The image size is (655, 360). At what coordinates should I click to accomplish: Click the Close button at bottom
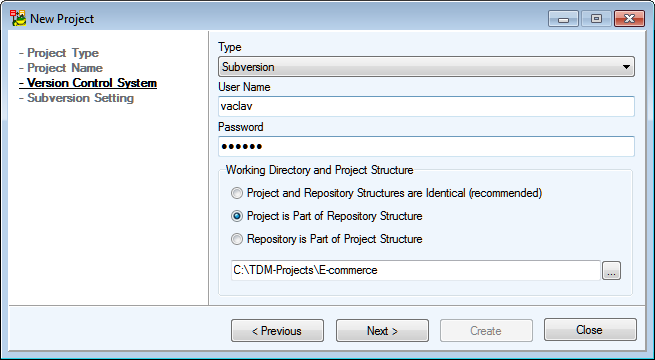tap(590, 330)
